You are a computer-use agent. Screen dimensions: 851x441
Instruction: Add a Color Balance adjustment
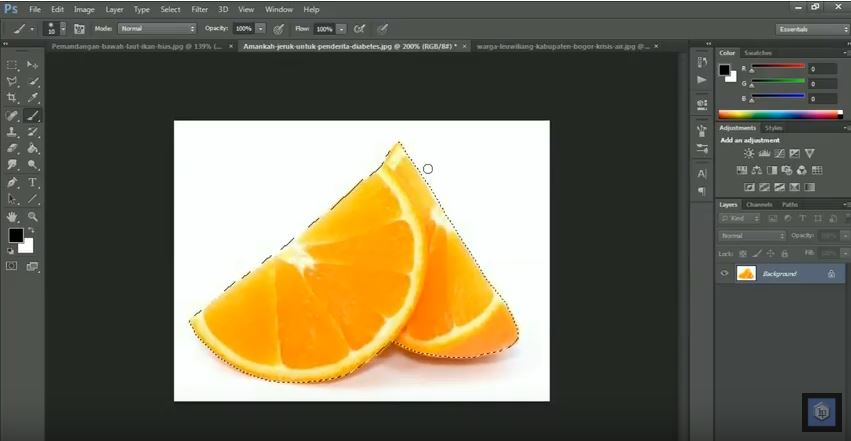click(x=757, y=170)
